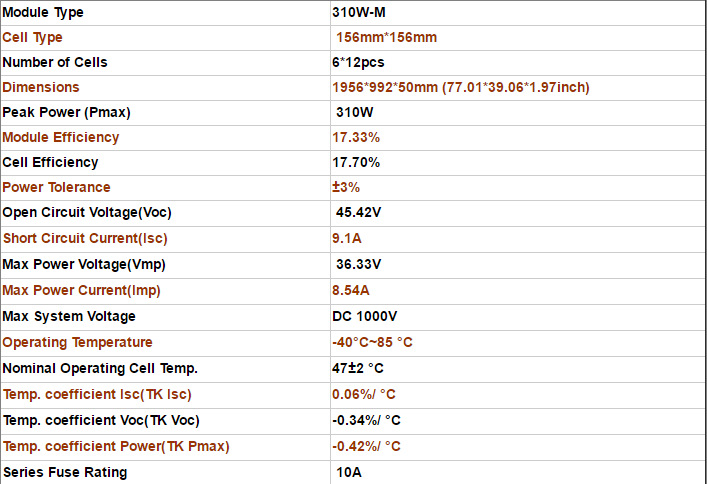The width and height of the screenshot is (707, 484).
Task: Select the '9.1A' current value
Action: (347, 238)
